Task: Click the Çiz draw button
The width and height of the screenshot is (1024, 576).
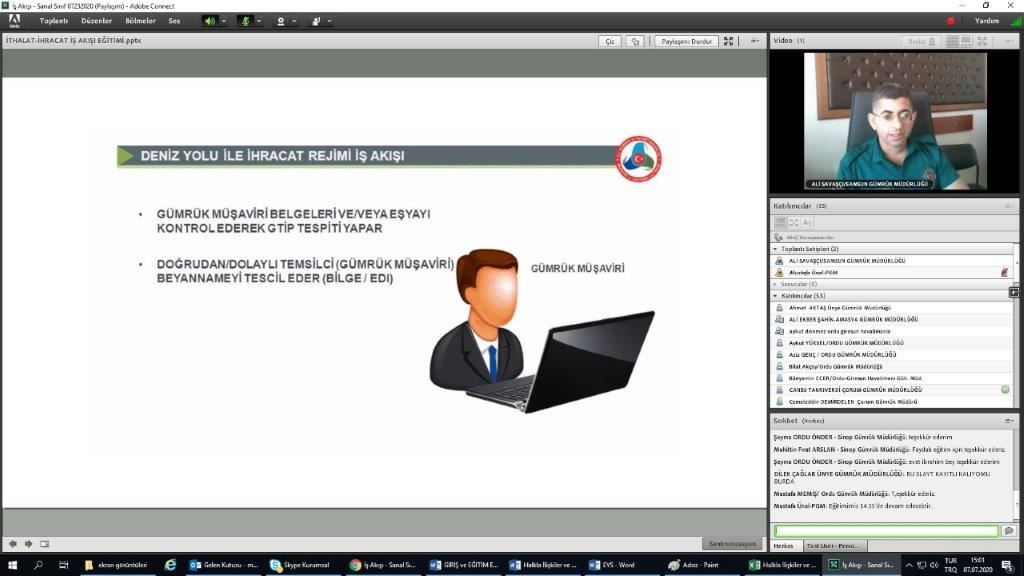Action: (610, 41)
